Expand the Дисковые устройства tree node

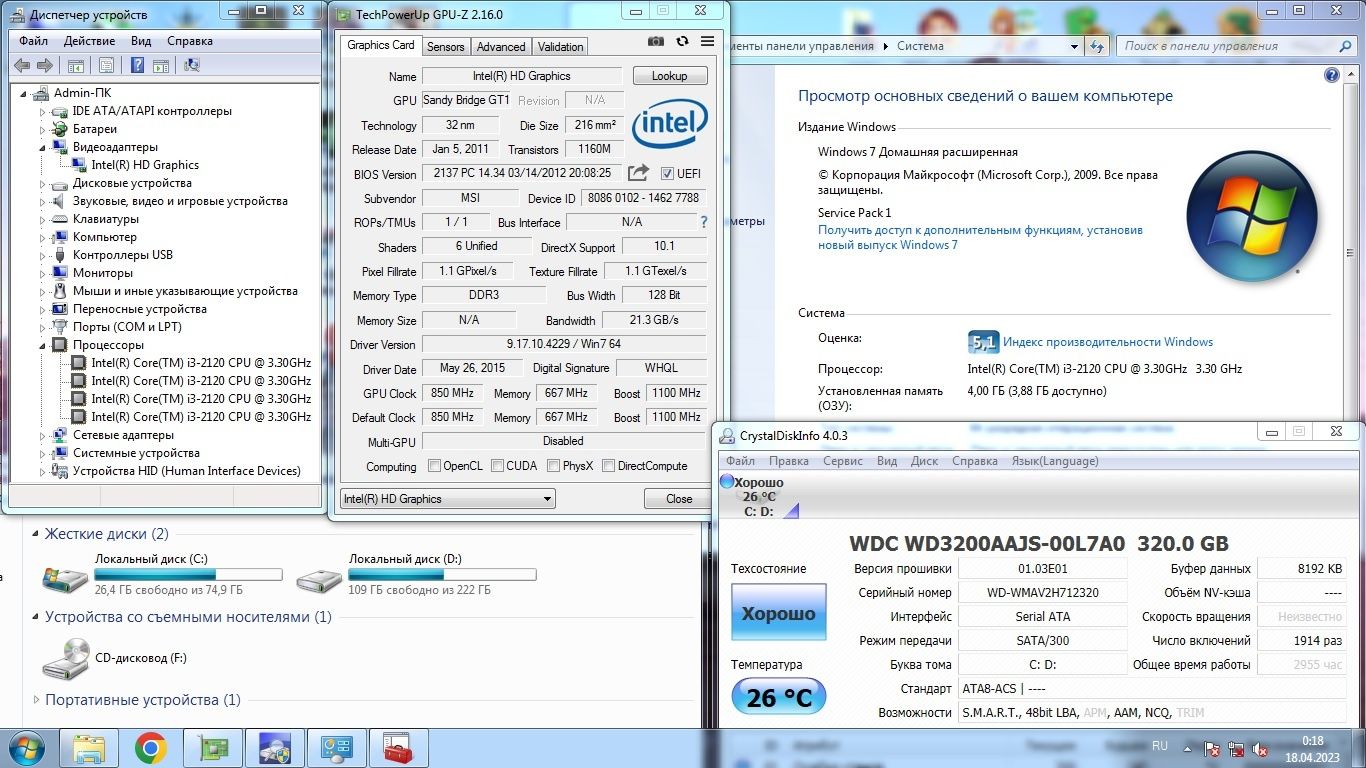[43, 183]
